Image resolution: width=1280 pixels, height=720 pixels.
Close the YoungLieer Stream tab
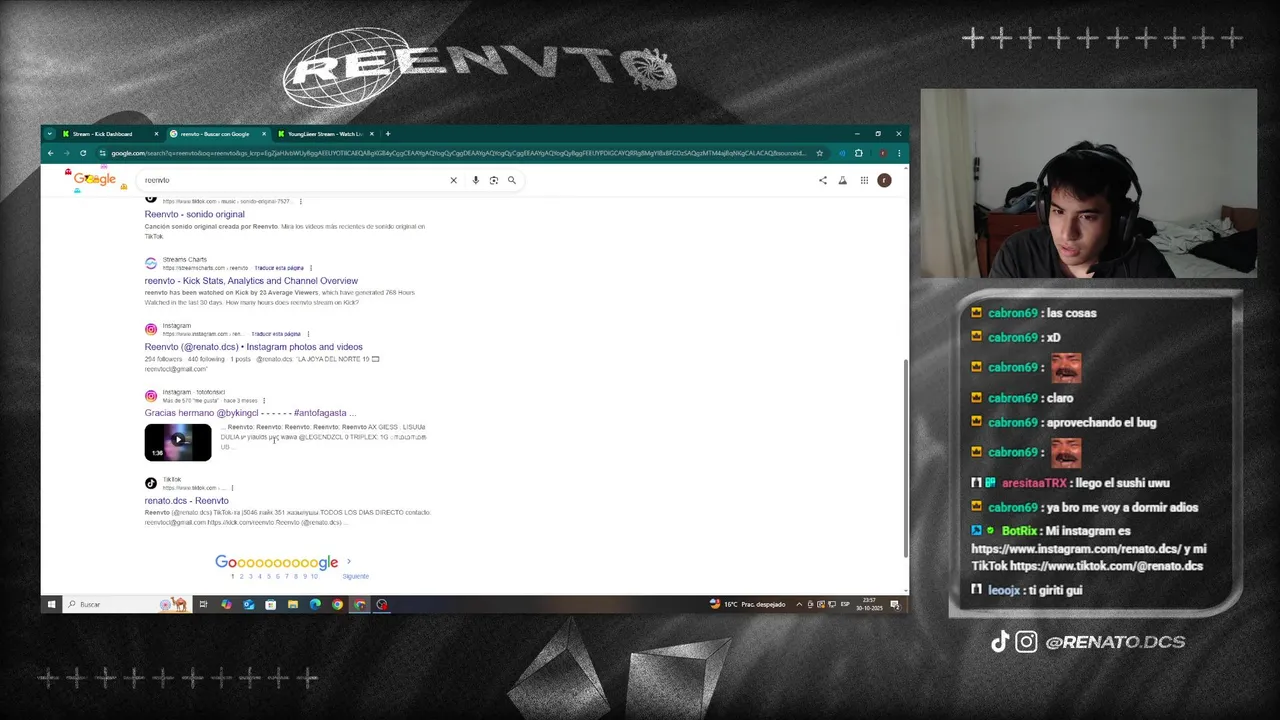coord(372,134)
